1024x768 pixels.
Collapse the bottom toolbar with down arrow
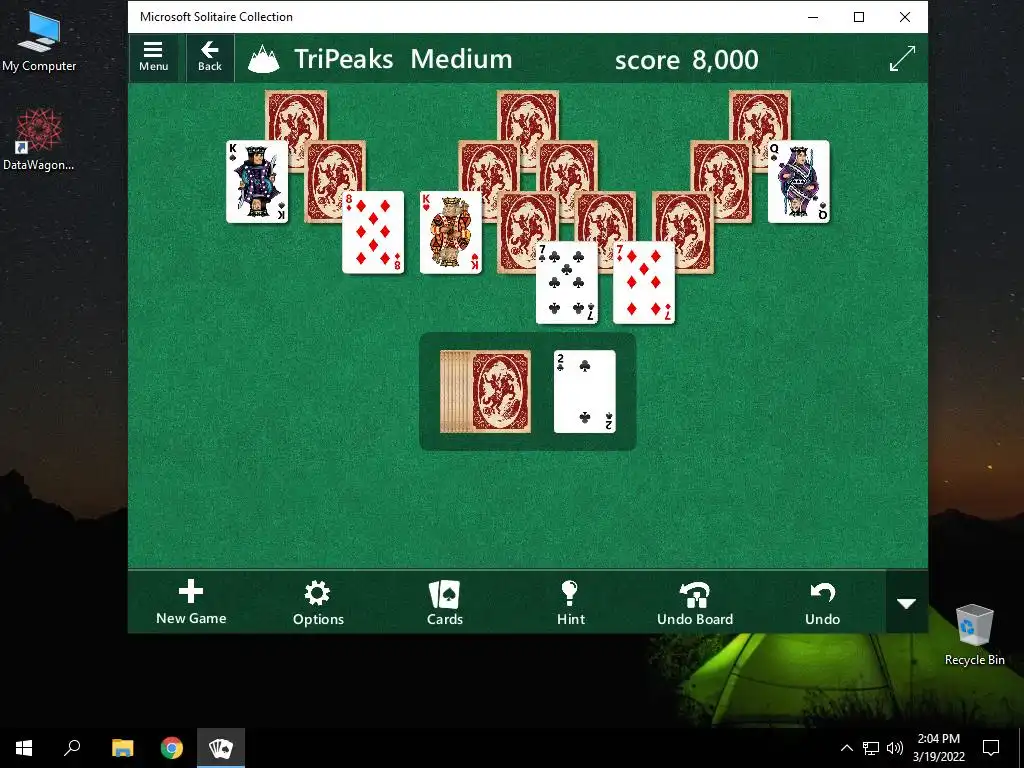point(906,603)
